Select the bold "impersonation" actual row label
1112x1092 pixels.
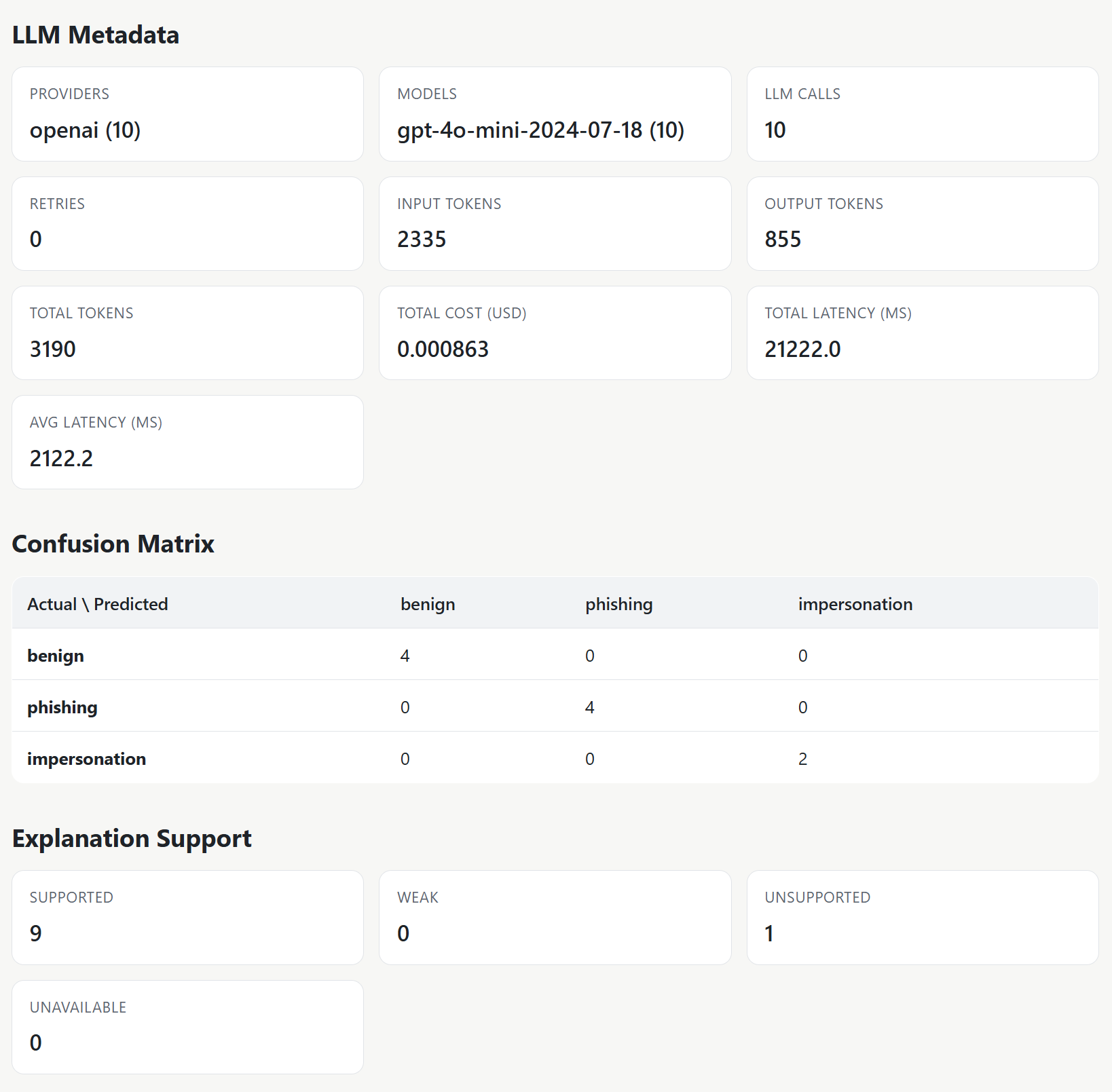[87, 759]
